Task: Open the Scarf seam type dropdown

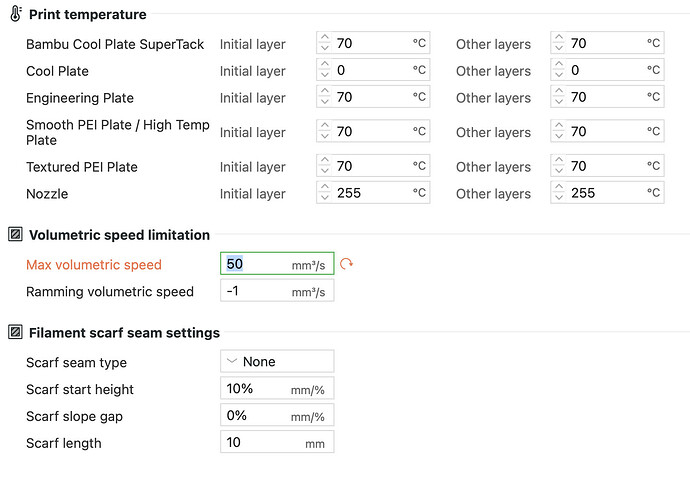Action: click(x=277, y=361)
